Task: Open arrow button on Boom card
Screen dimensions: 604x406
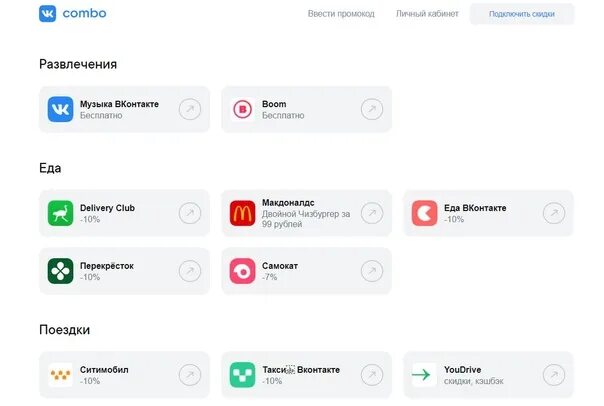Action: point(372,109)
